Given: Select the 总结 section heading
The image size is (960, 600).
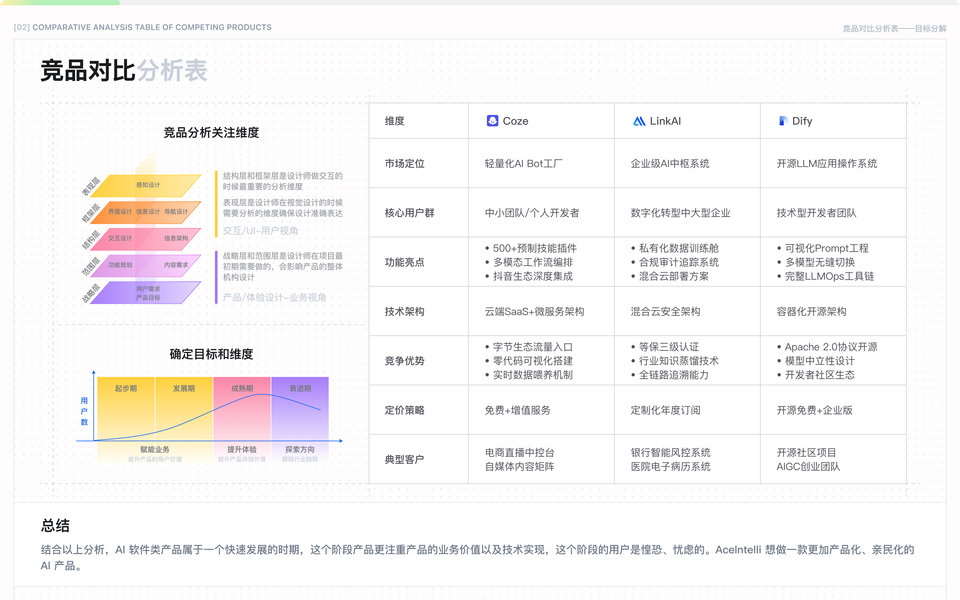Looking at the screenshot, I should click(55, 525).
